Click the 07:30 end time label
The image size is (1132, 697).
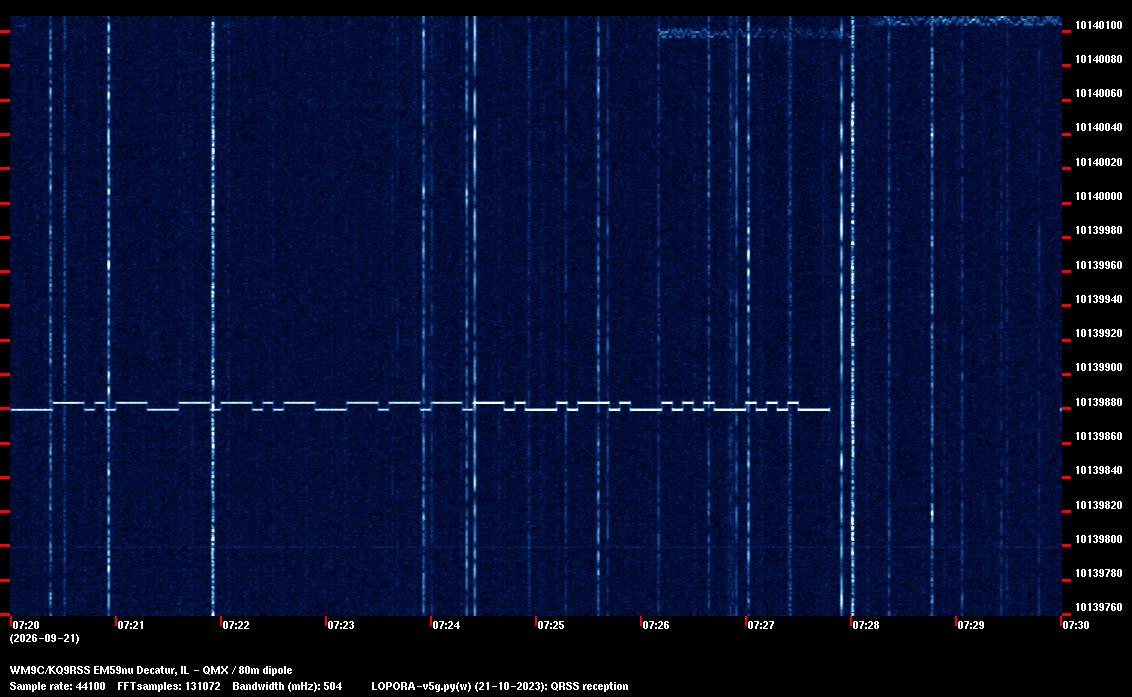point(1076,625)
